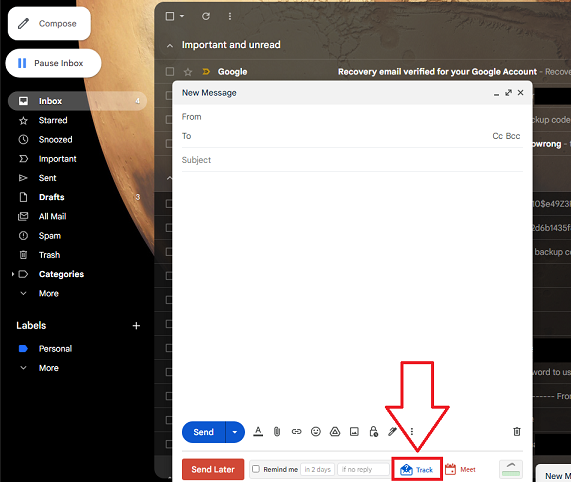This screenshot has width=571, height=482.
Task: Collapse the Important and unread section
Action: coord(170,46)
